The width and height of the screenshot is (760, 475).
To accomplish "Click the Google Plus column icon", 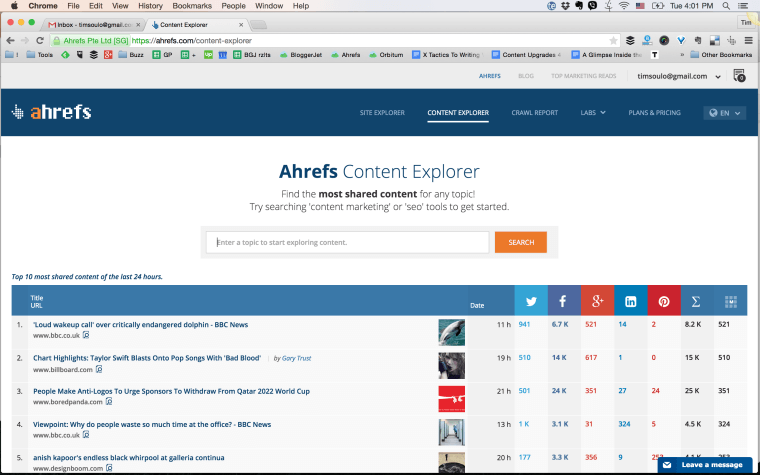I will (x=597, y=301).
